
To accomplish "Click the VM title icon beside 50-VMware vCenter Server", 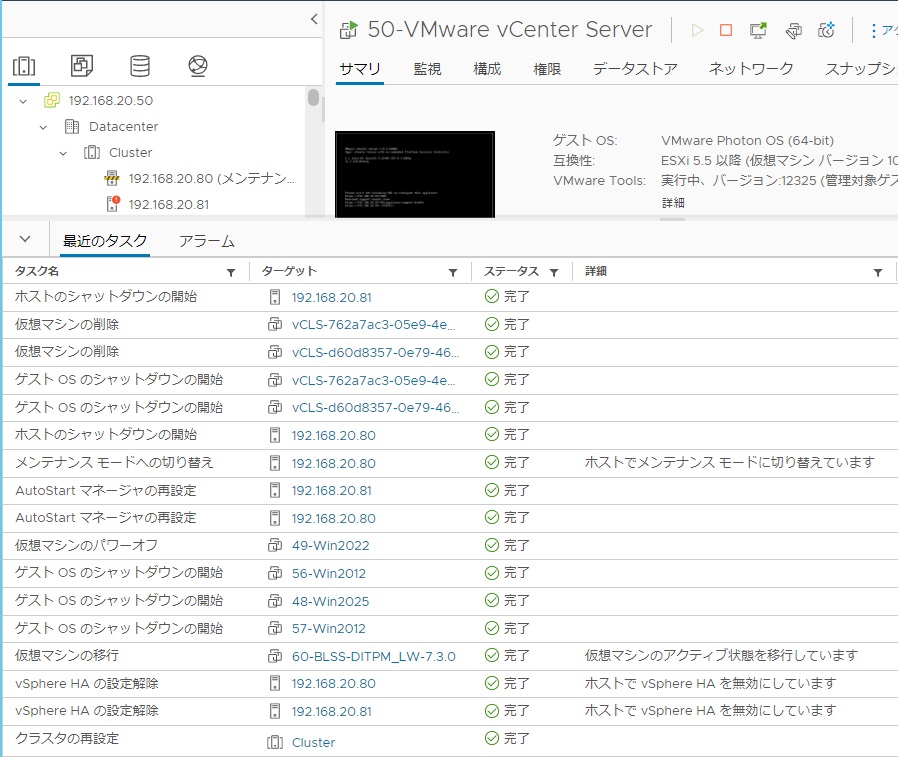I will tap(349, 30).
